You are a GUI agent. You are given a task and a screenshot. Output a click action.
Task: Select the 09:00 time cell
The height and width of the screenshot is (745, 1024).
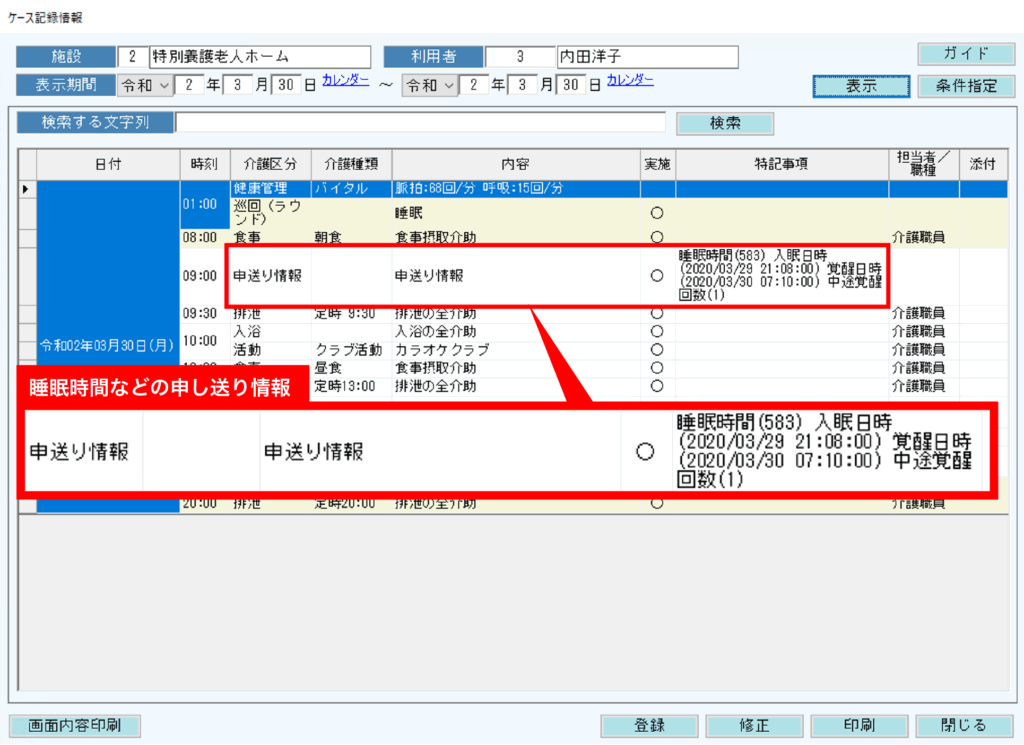(202, 276)
